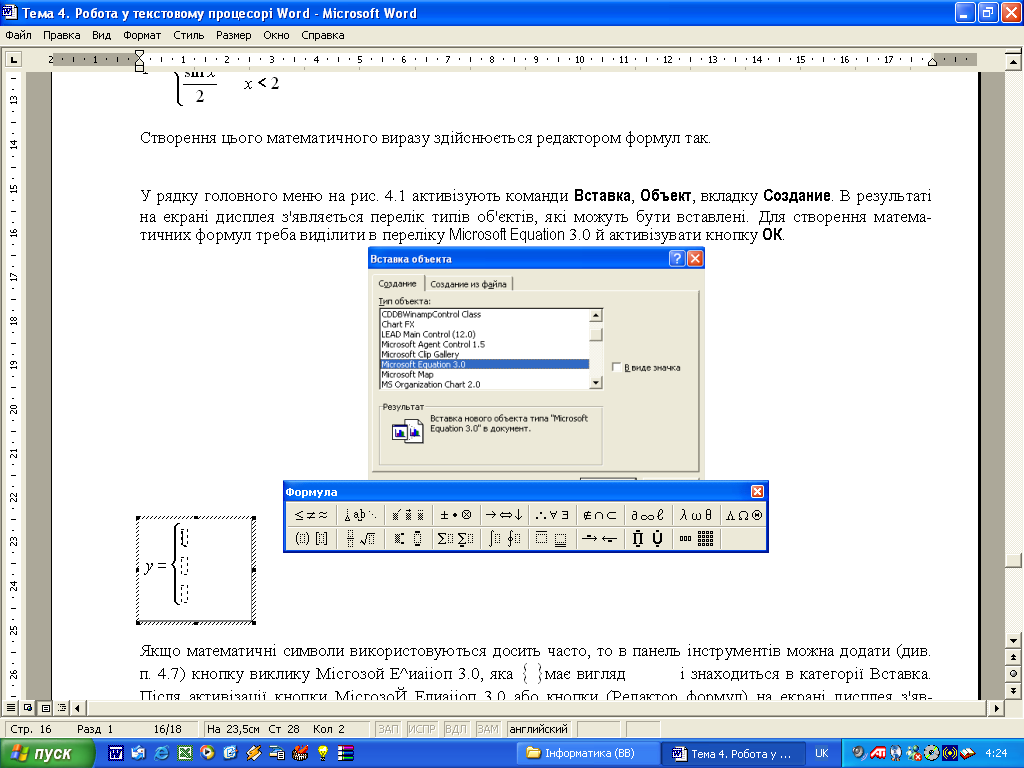This screenshot has height=768, width=1024.
Task: Click the previous page browse button
Action: pyautogui.click(x=1013, y=658)
